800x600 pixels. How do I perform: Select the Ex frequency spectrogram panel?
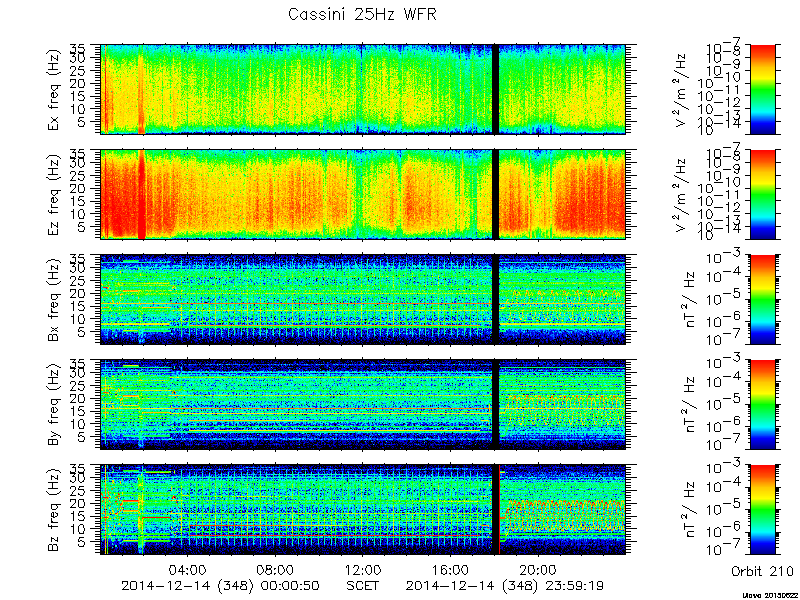(363, 89)
